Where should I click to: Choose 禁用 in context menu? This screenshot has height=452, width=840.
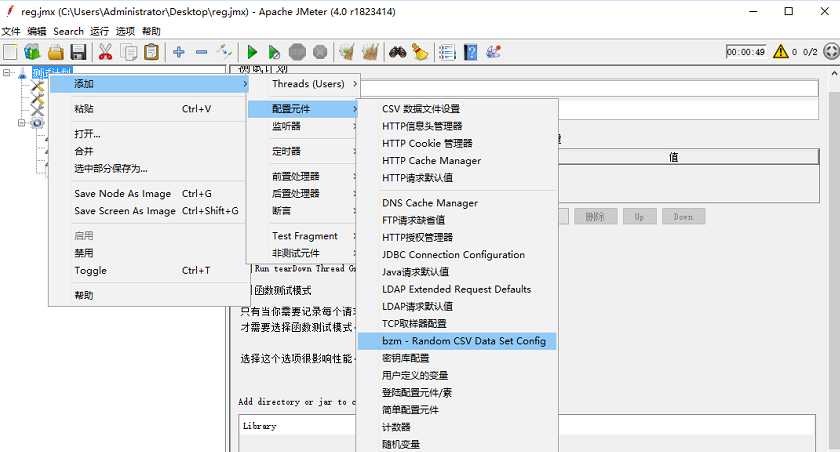[x=148, y=253]
